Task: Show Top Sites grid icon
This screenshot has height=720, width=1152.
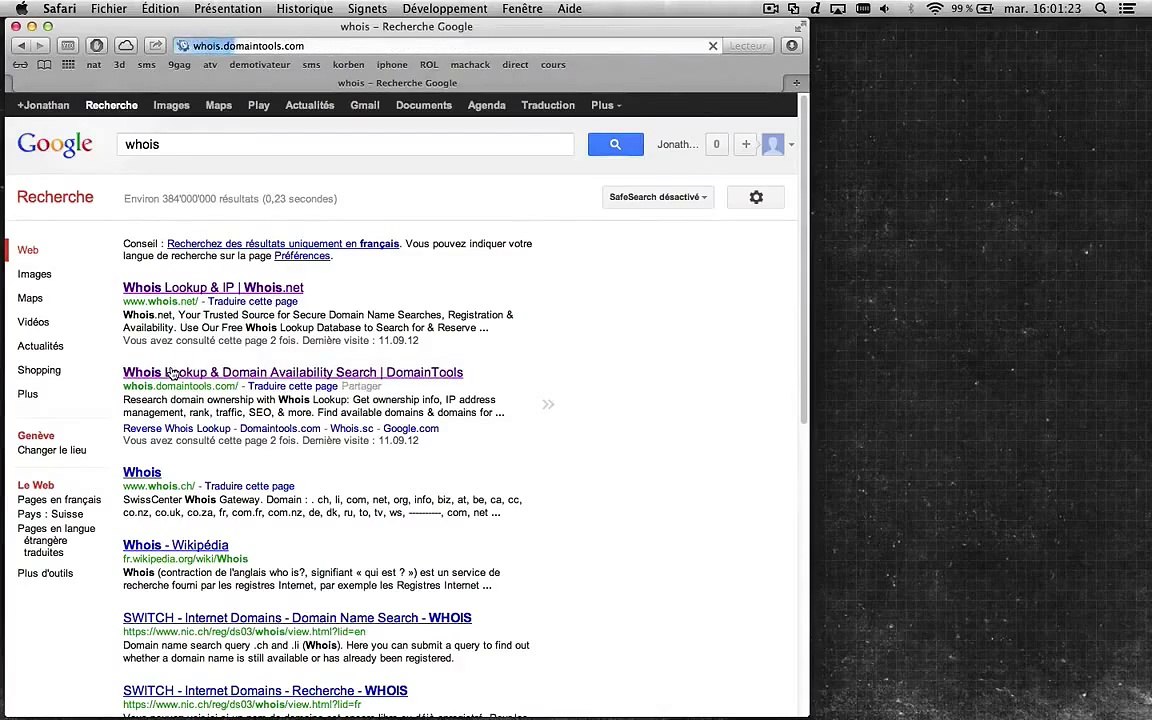Action: (x=68, y=65)
